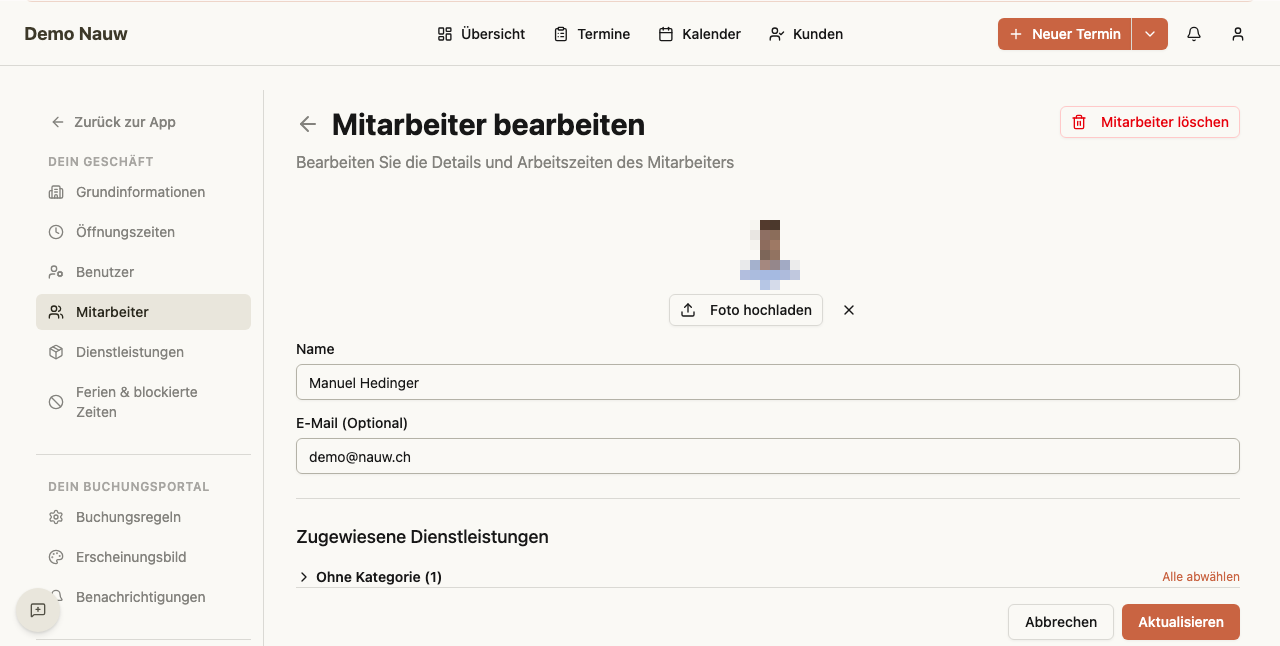Click the E-Mail input field
Viewport: 1280px width, 646px height.
[768, 456]
